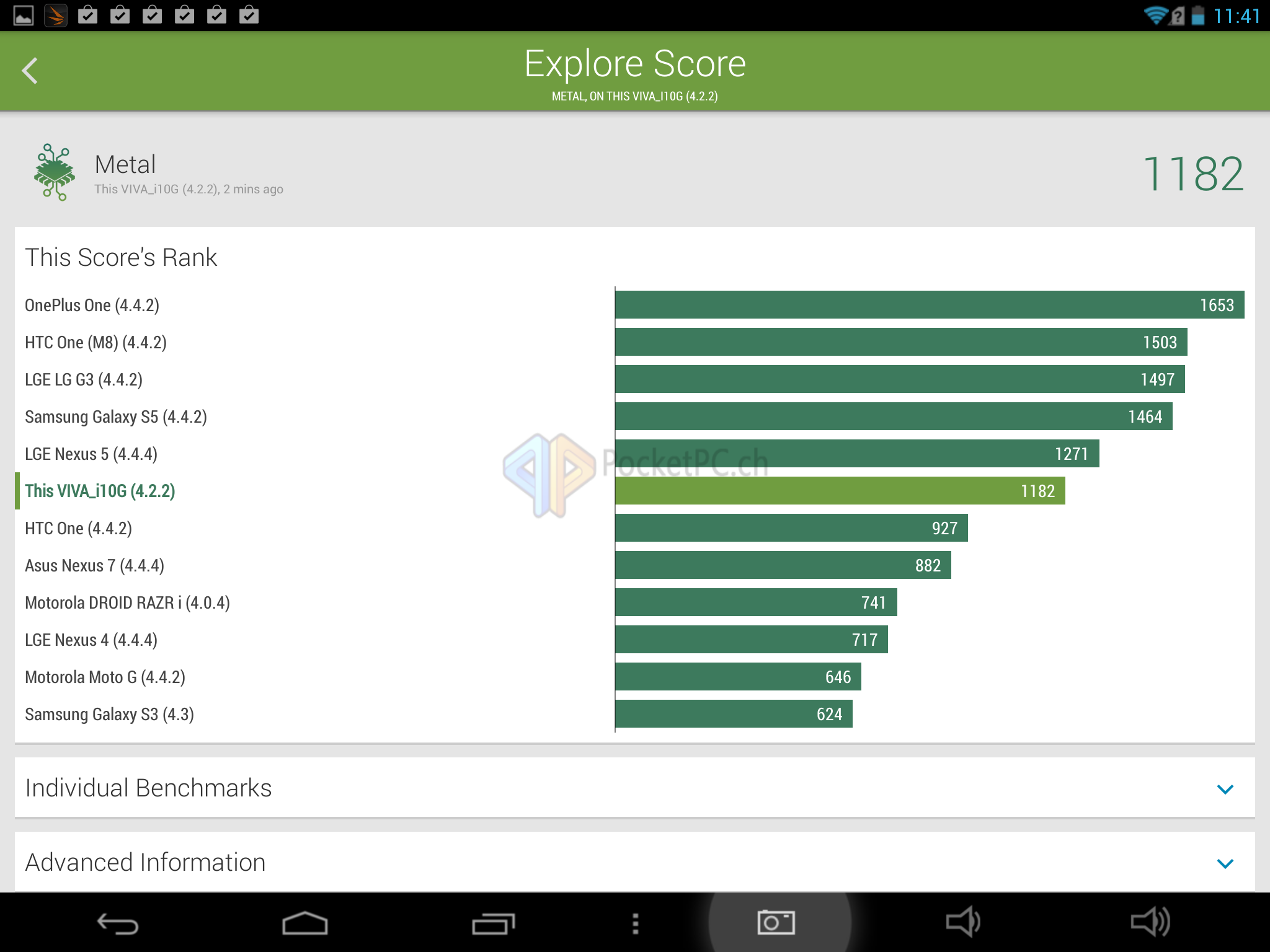Select the LGE Nexus 5 (4.4.4) row

(635, 454)
